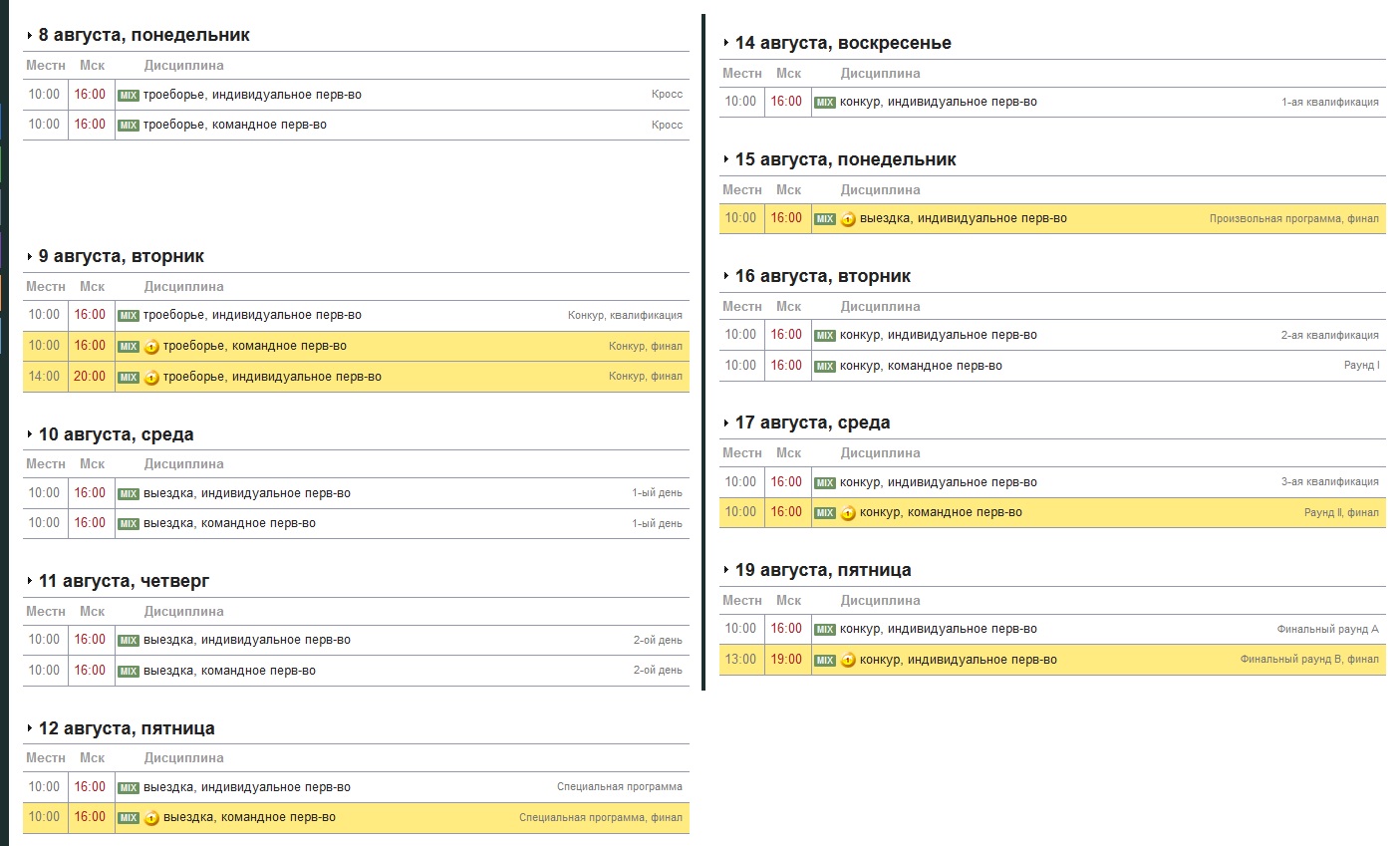Viewport: 1400px width, 846px height.
Task: Click medal icon in 17 August team jumping final
Action: 848,513
